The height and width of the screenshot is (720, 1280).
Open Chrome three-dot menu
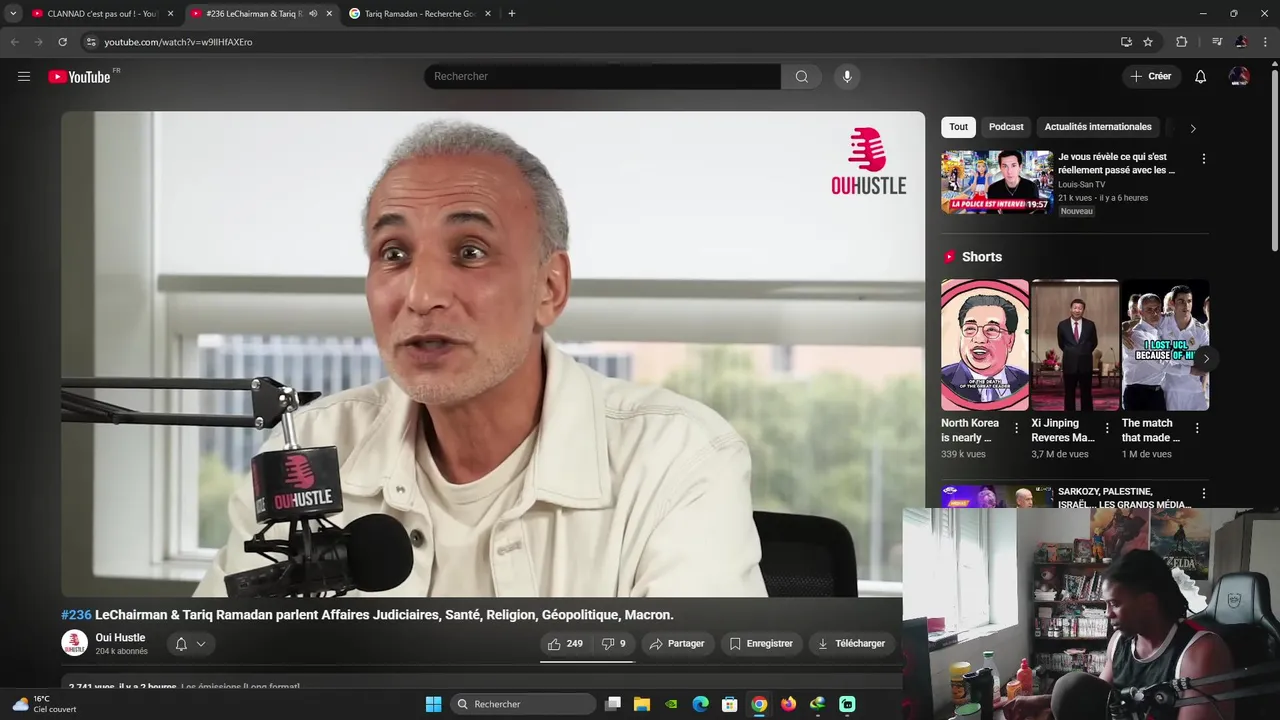[1266, 42]
